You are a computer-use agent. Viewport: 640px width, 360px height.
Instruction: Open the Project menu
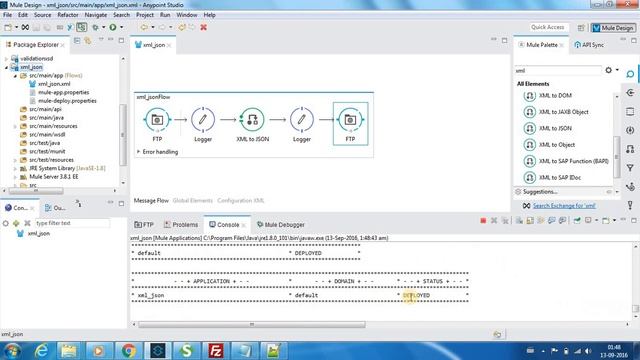coord(144,15)
